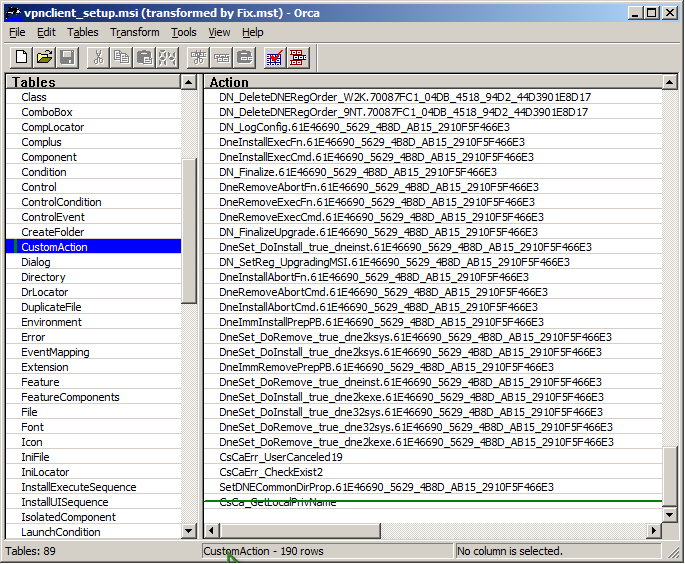Select the struck-through CsCa_GetLocalPrivName row

[x=433, y=502]
